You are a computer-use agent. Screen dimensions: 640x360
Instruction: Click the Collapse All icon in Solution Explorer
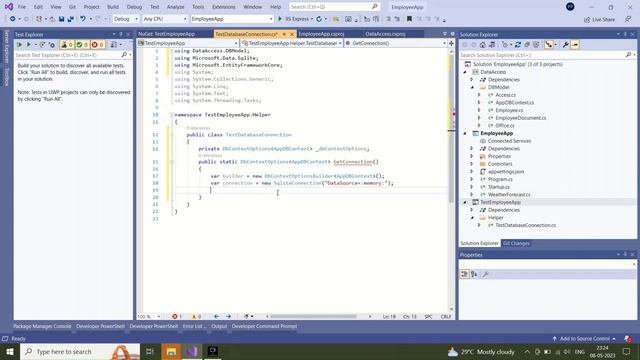click(527, 44)
